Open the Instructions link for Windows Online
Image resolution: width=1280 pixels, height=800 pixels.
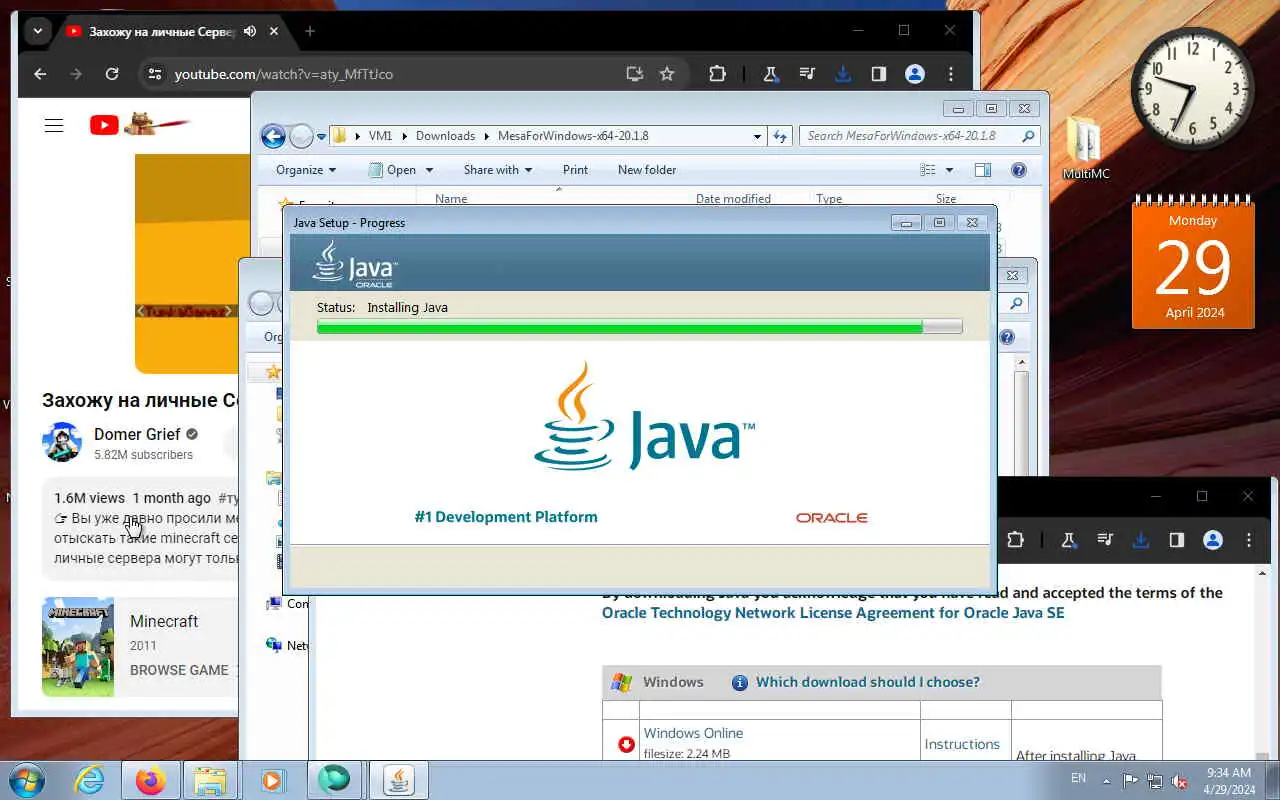[x=962, y=744]
